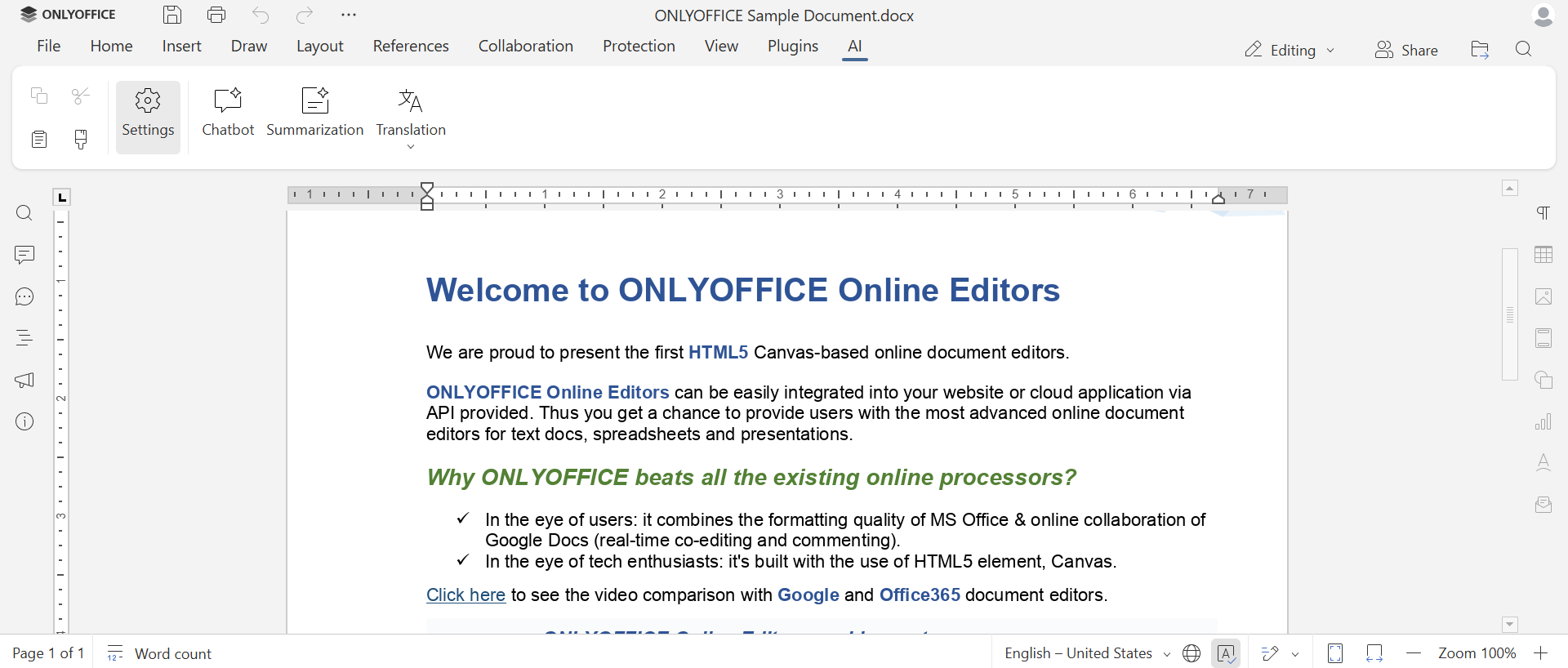Click the Save icon in title bar
The width and height of the screenshot is (1568, 668).
(x=172, y=15)
